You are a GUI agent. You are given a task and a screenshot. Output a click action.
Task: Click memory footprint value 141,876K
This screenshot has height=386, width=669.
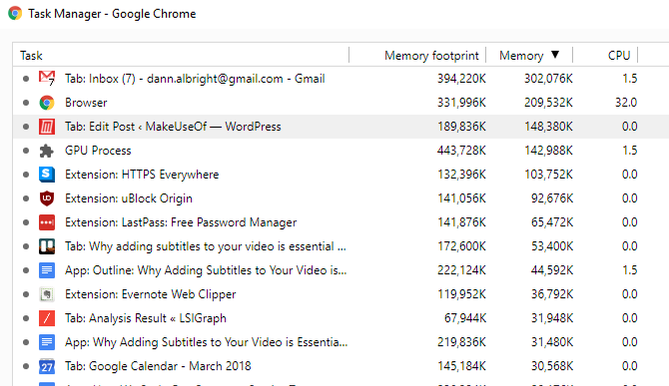tap(461, 222)
